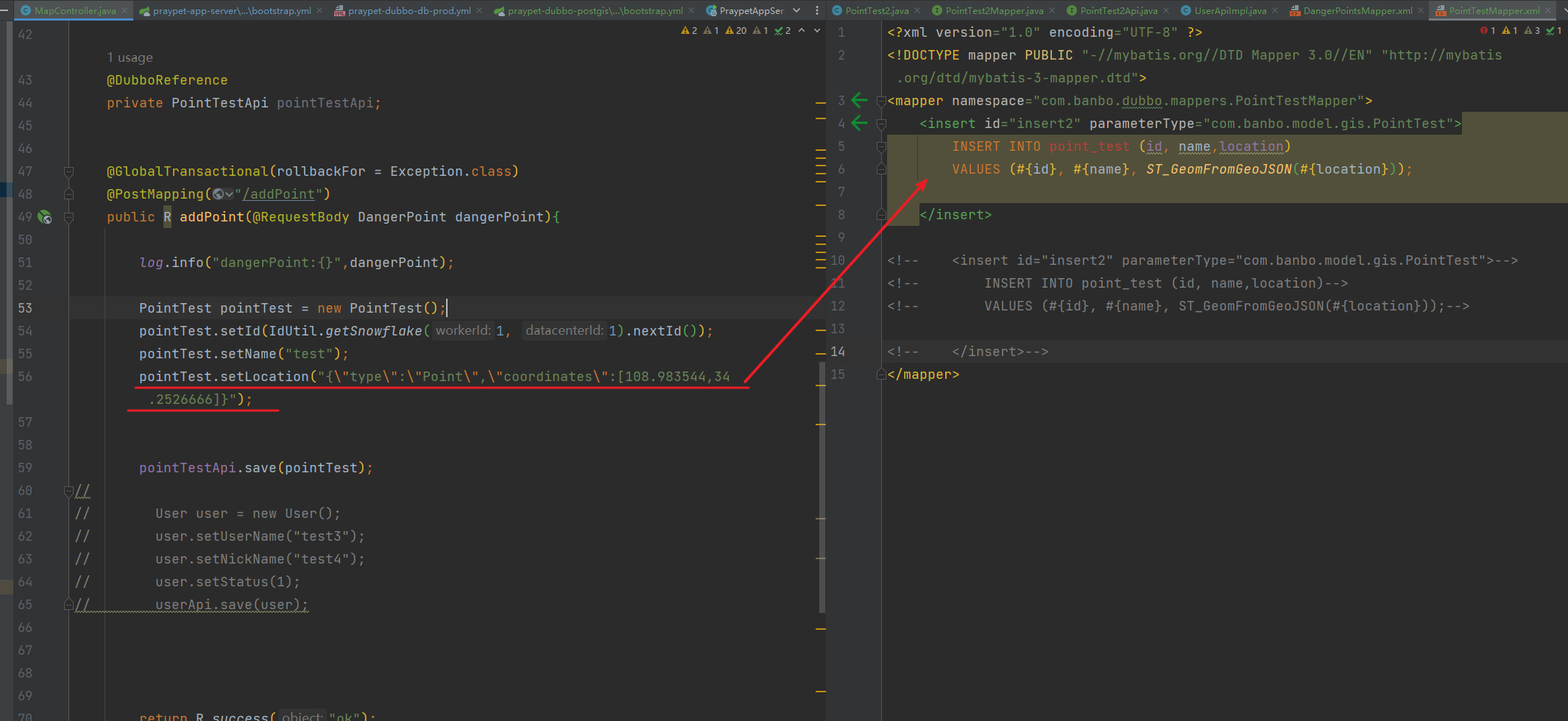The width and height of the screenshot is (1568, 721).
Task: Open the PointTest2.java tab
Action: [876, 10]
